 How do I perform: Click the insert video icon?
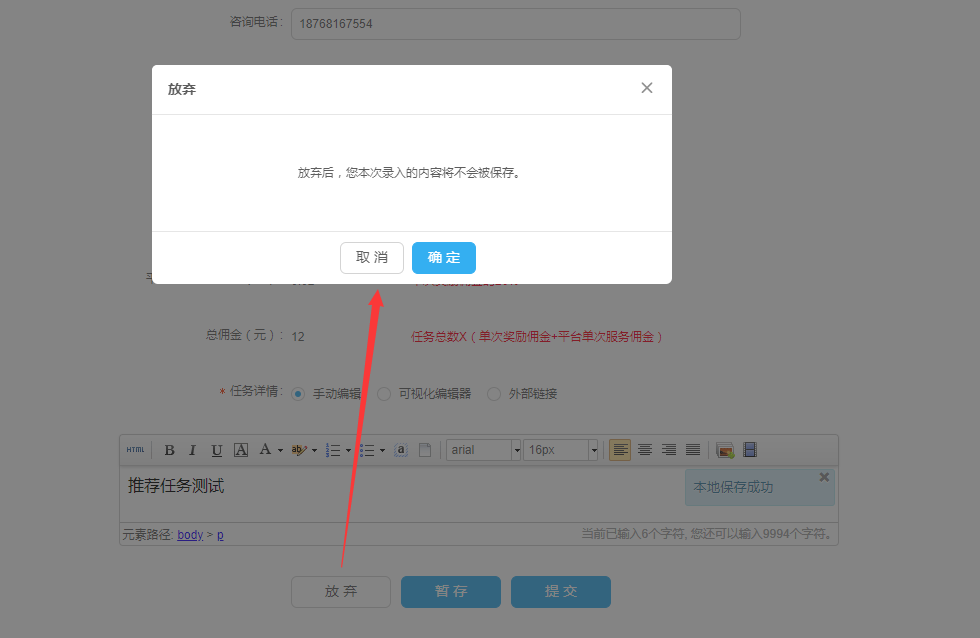pos(749,450)
